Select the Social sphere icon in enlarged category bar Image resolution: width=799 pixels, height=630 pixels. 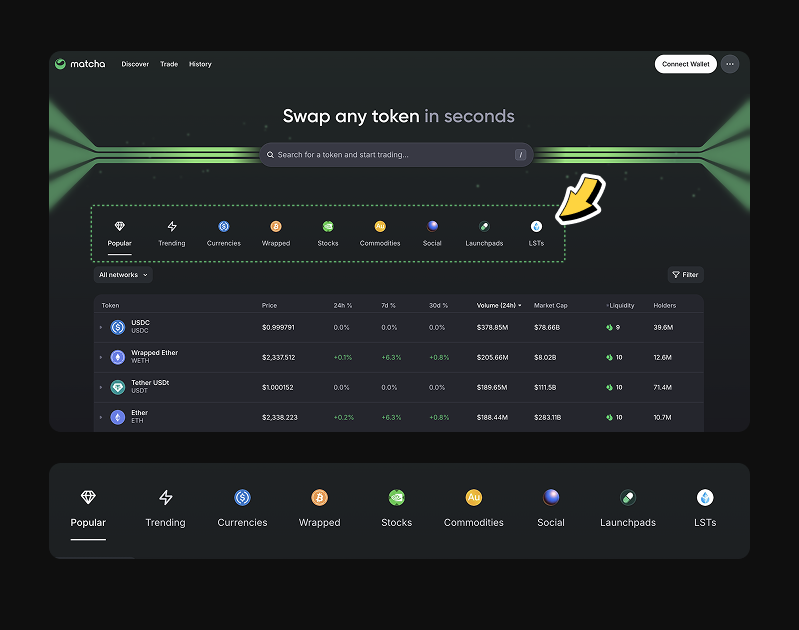(x=551, y=497)
